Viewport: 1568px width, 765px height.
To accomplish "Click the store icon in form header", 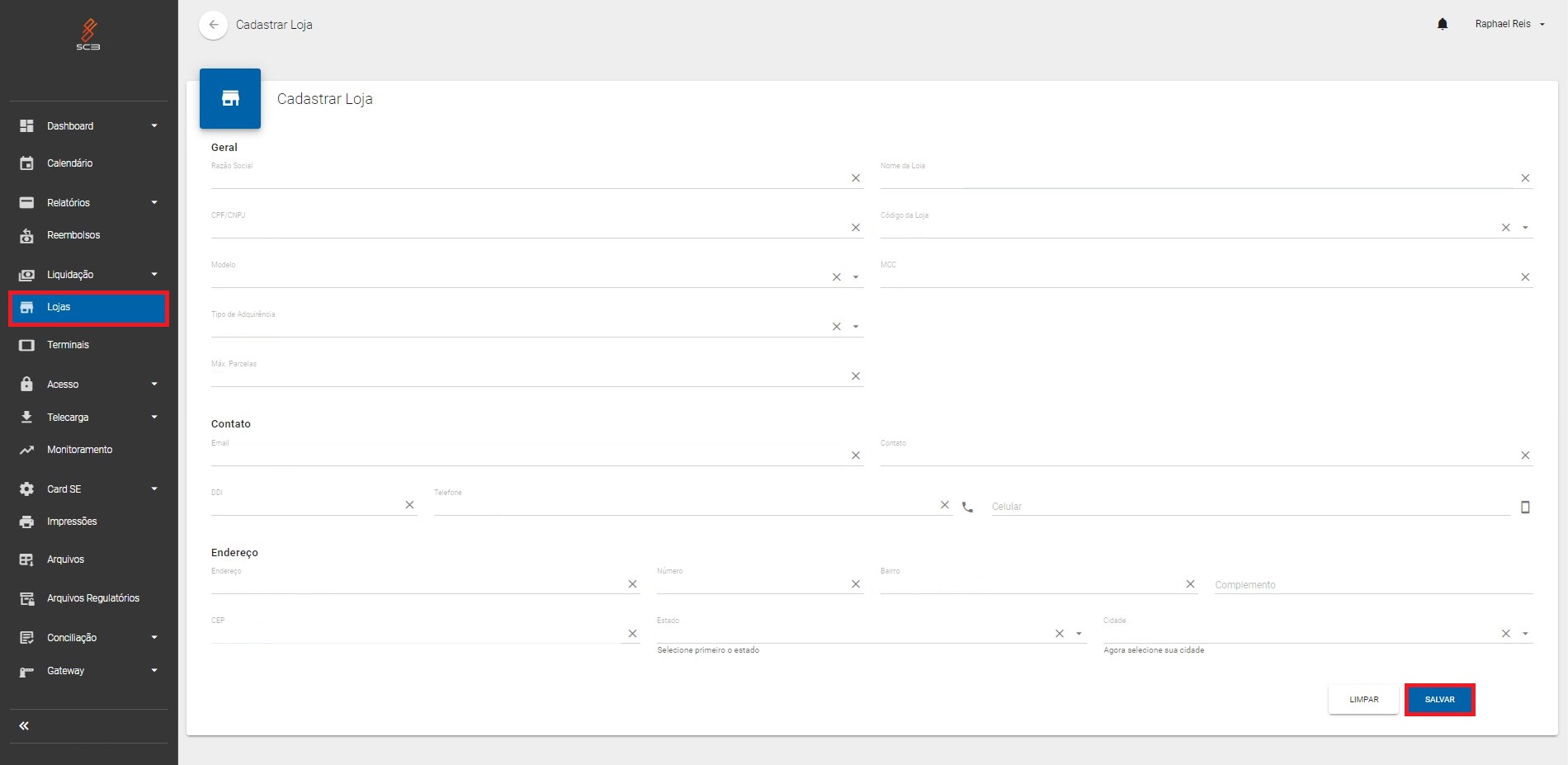I will point(230,99).
